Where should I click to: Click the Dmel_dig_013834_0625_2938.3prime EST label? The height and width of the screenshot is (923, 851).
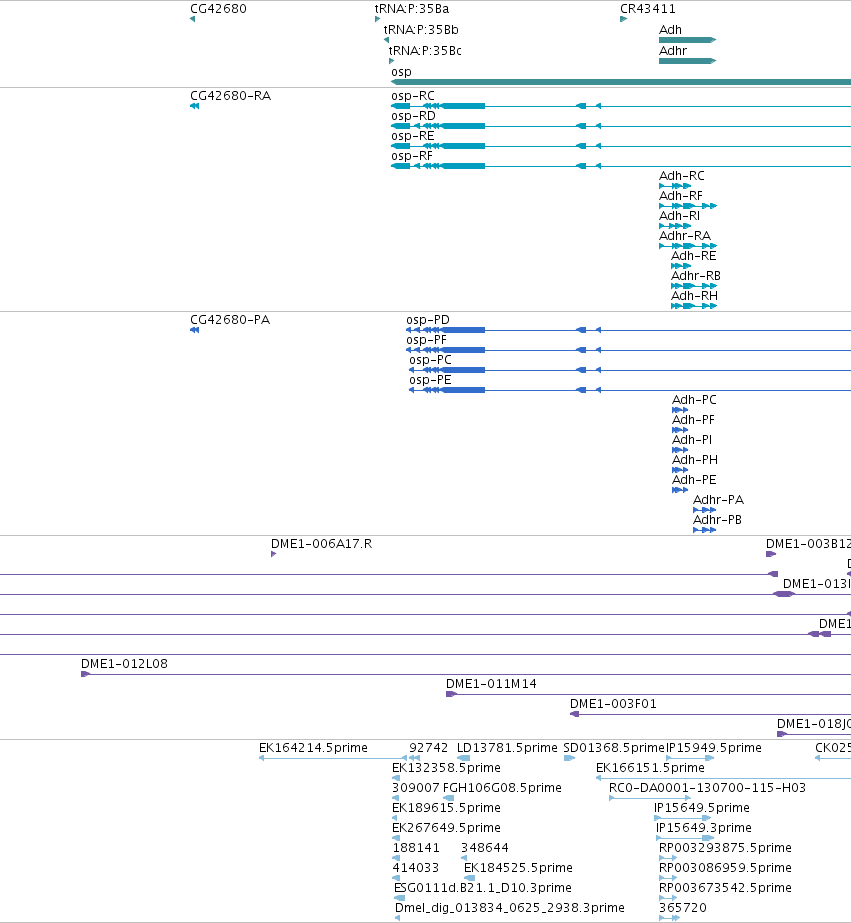pyautogui.click(x=510, y=908)
